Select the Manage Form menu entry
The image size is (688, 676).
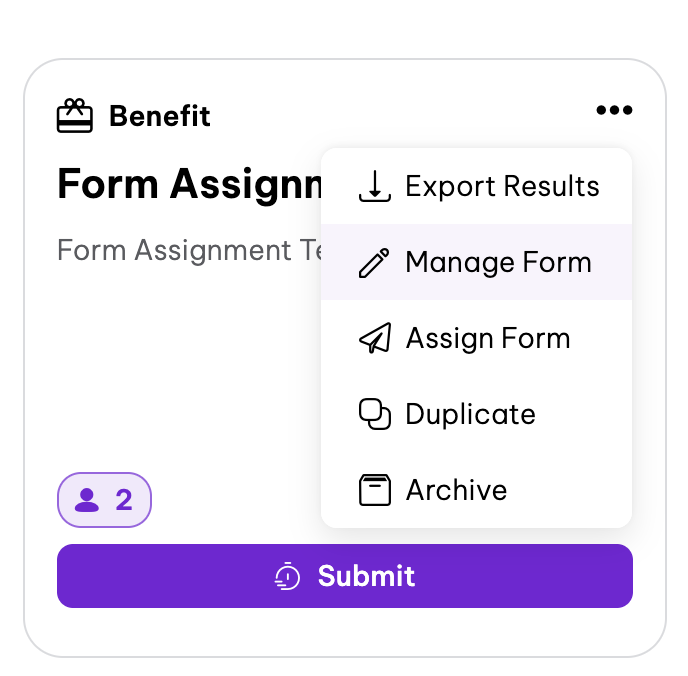498,263
